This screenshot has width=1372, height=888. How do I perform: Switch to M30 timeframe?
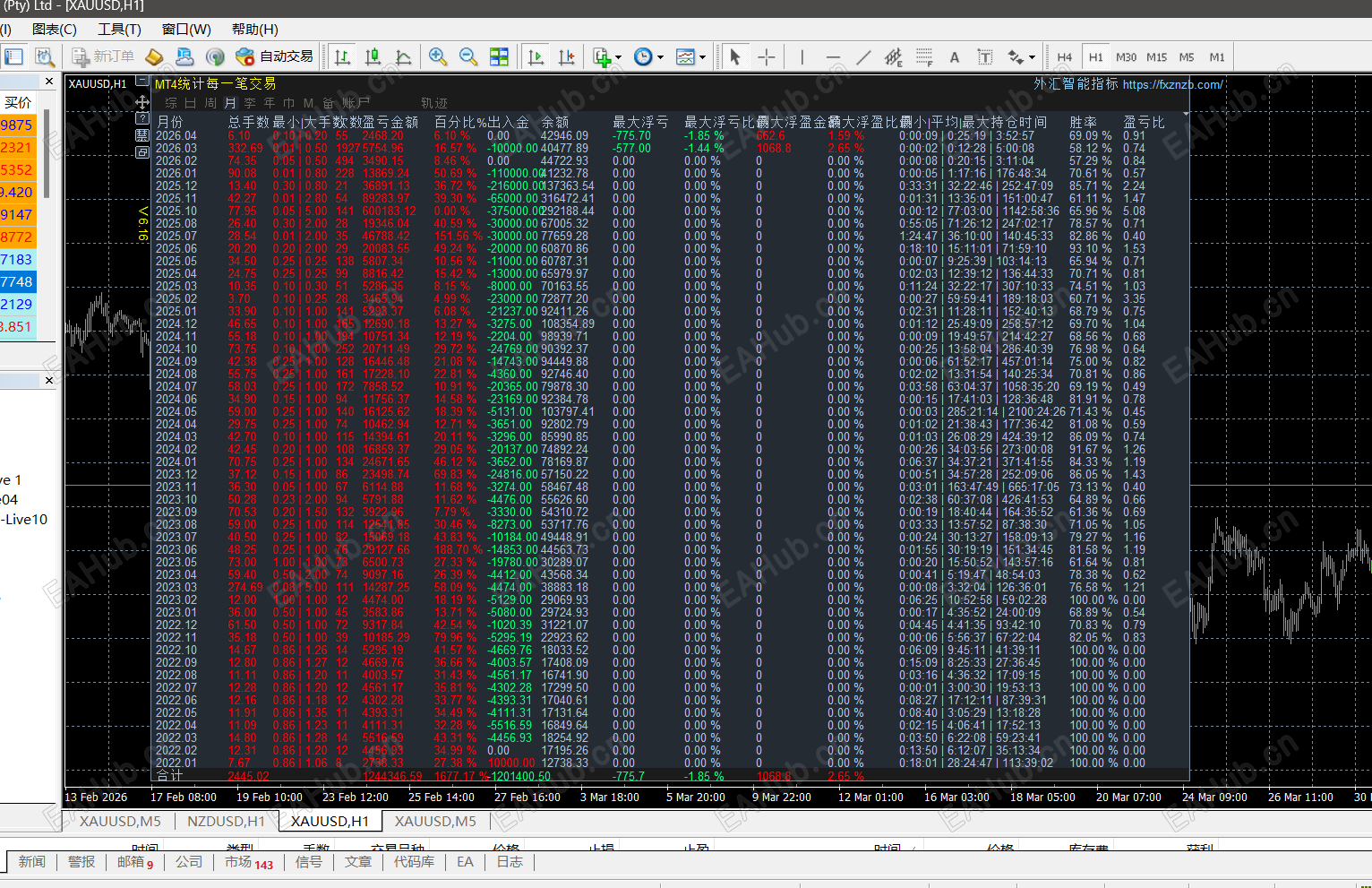pyautogui.click(x=1126, y=56)
